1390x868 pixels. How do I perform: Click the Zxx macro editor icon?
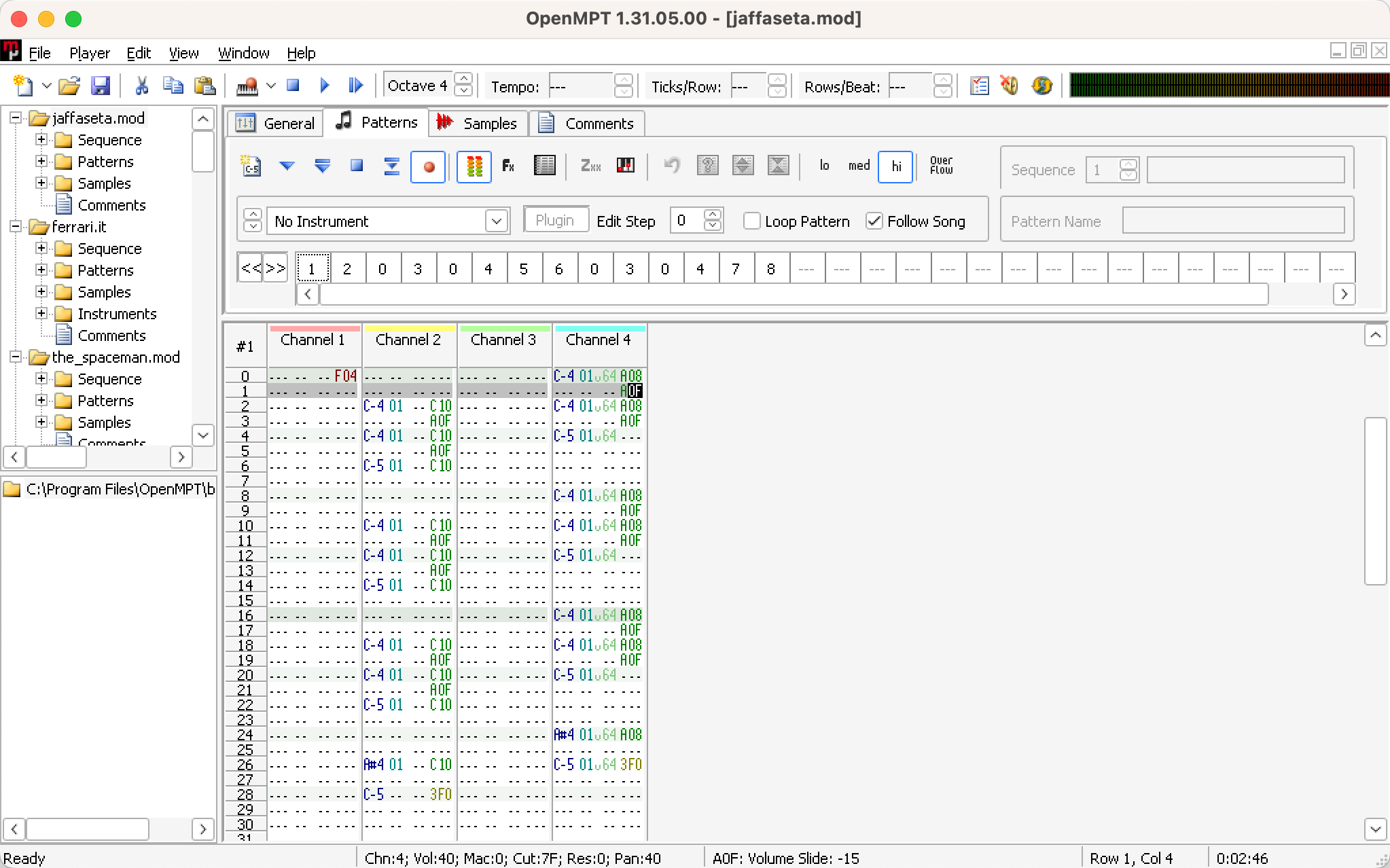[590, 166]
